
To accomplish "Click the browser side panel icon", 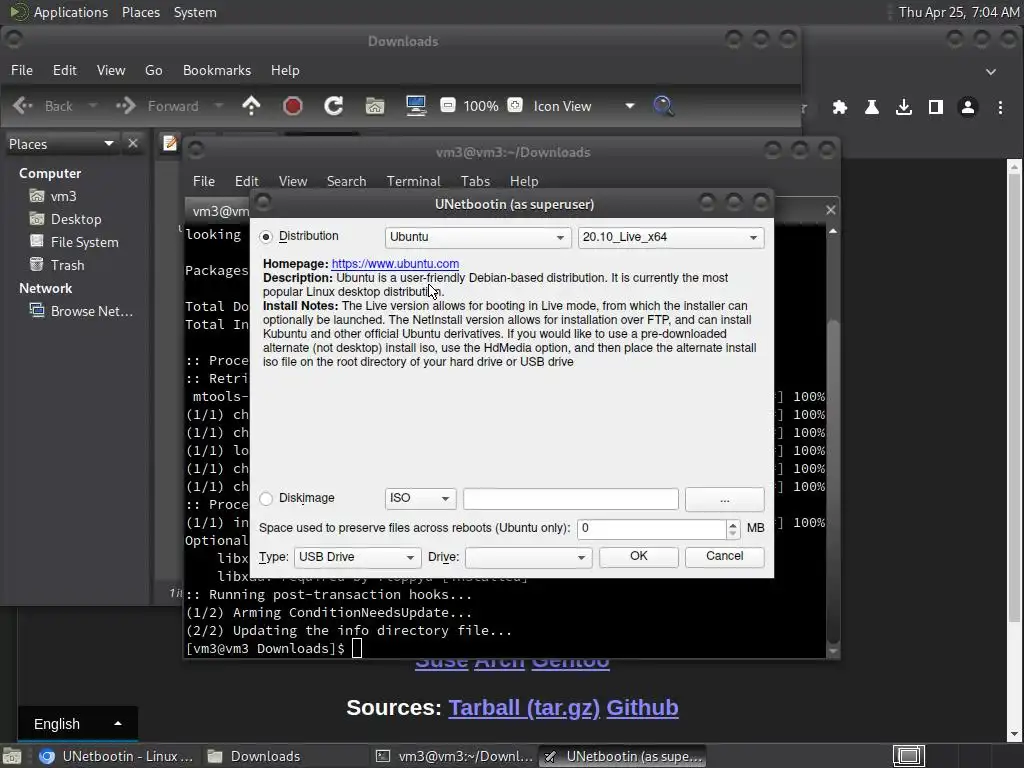I will point(936,107).
